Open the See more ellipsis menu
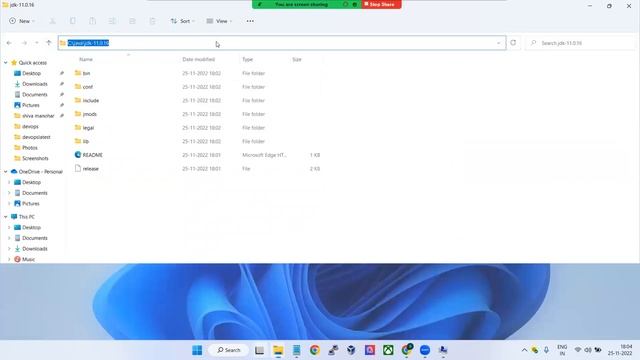Screen dimensions: 640x360 coord(250,21)
